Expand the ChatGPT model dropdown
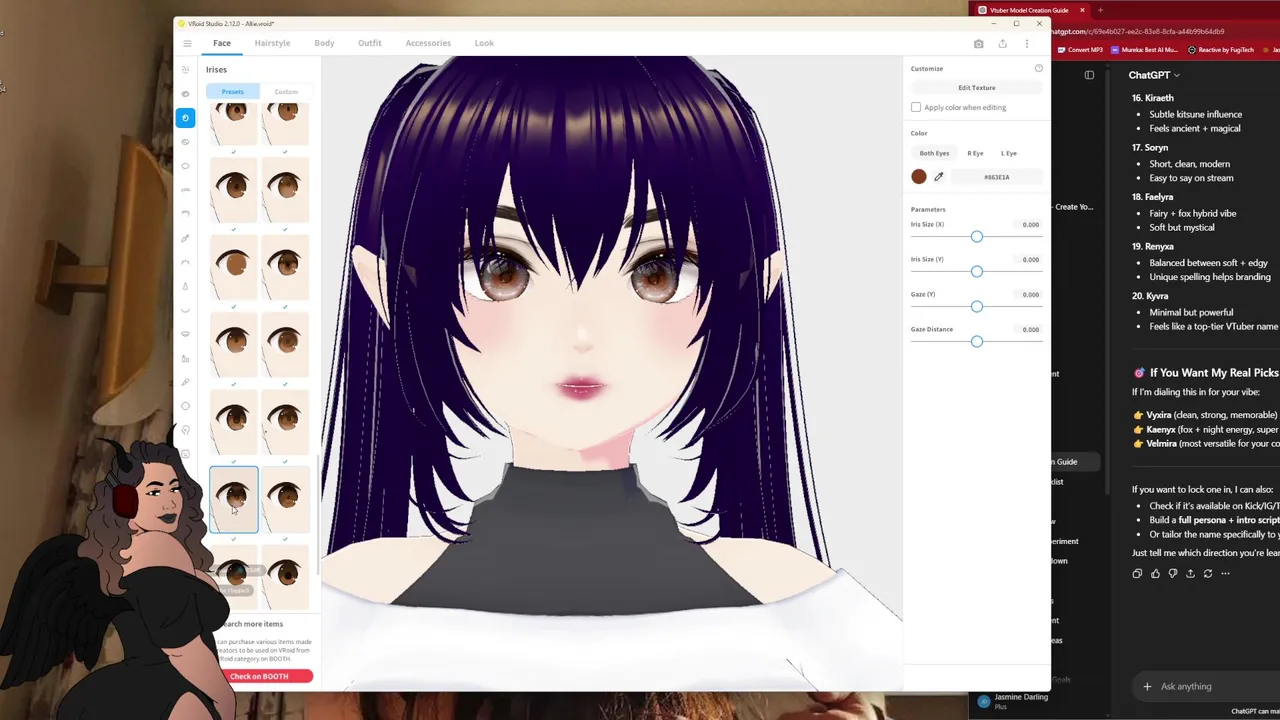 click(1154, 75)
